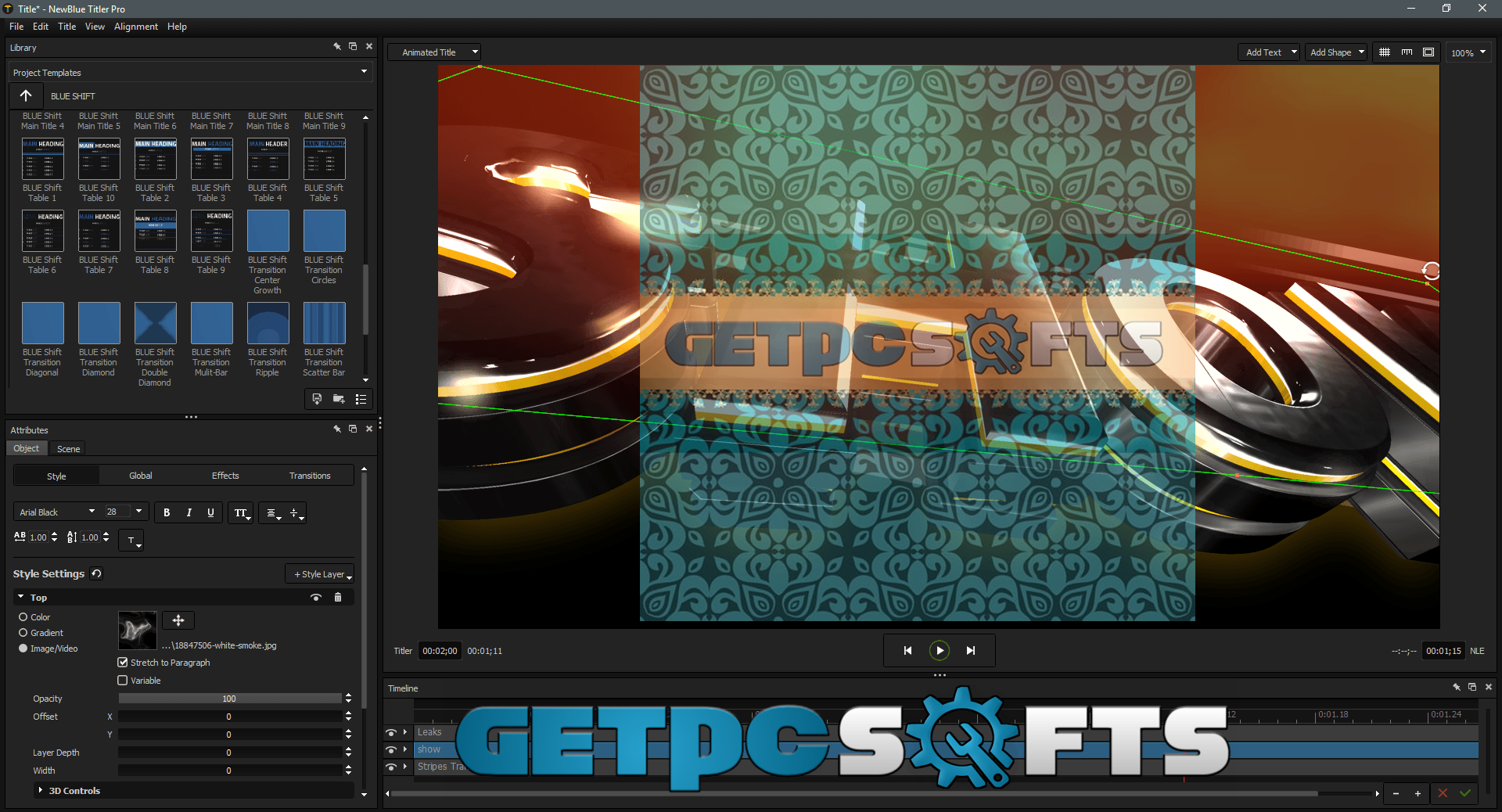Image resolution: width=1502 pixels, height=812 pixels.
Task: Open vertical alignment options
Action: pyautogui.click(x=295, y=513)
